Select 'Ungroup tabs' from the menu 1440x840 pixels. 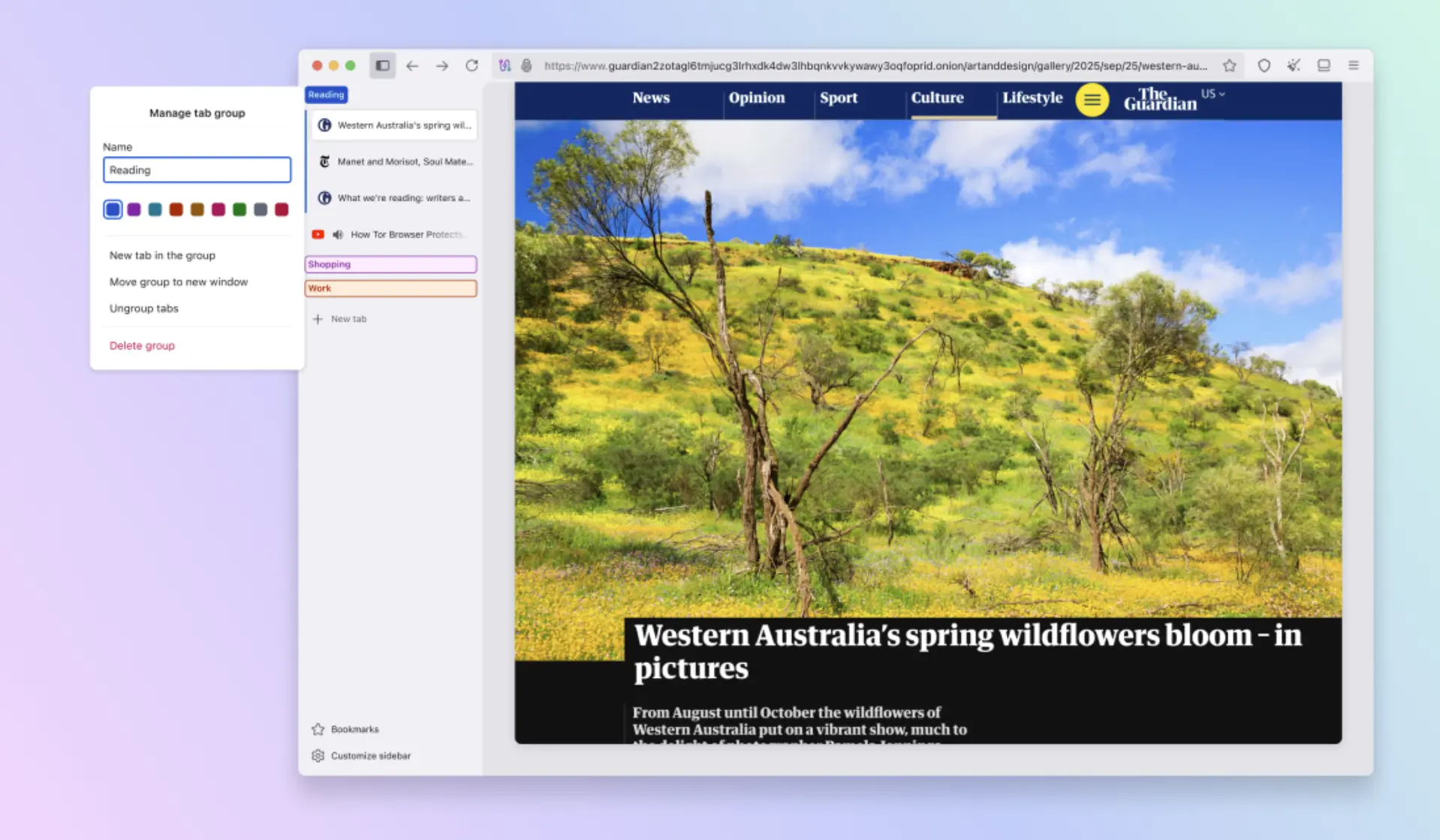[144, 309]
